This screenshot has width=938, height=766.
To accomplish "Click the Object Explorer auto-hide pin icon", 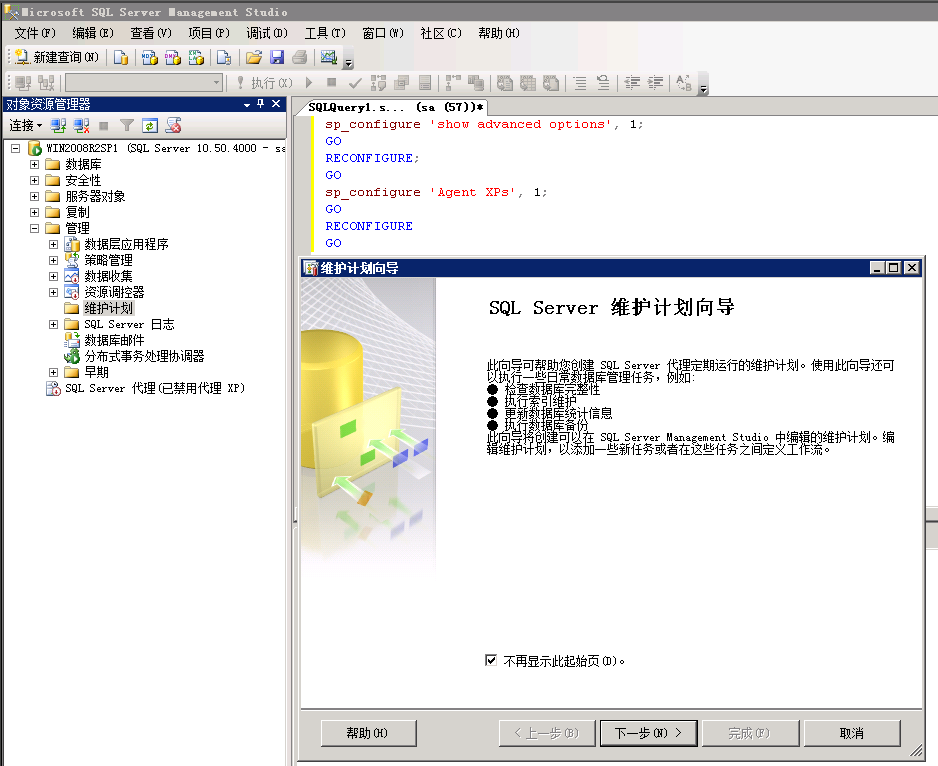I will click(x=261, y=104).
